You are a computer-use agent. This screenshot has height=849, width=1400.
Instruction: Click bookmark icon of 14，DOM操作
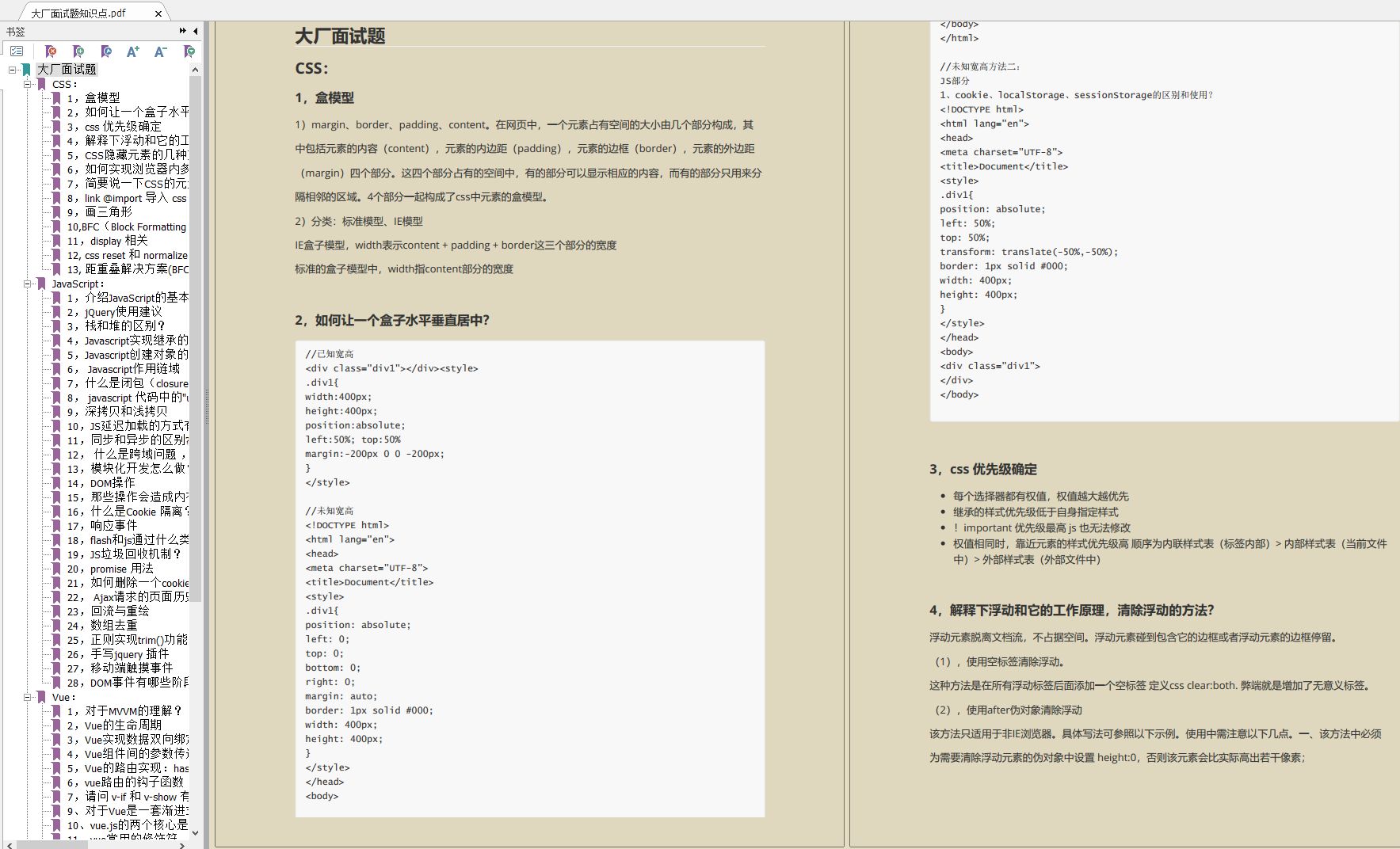pyautogui.click(x=56, y=483)
